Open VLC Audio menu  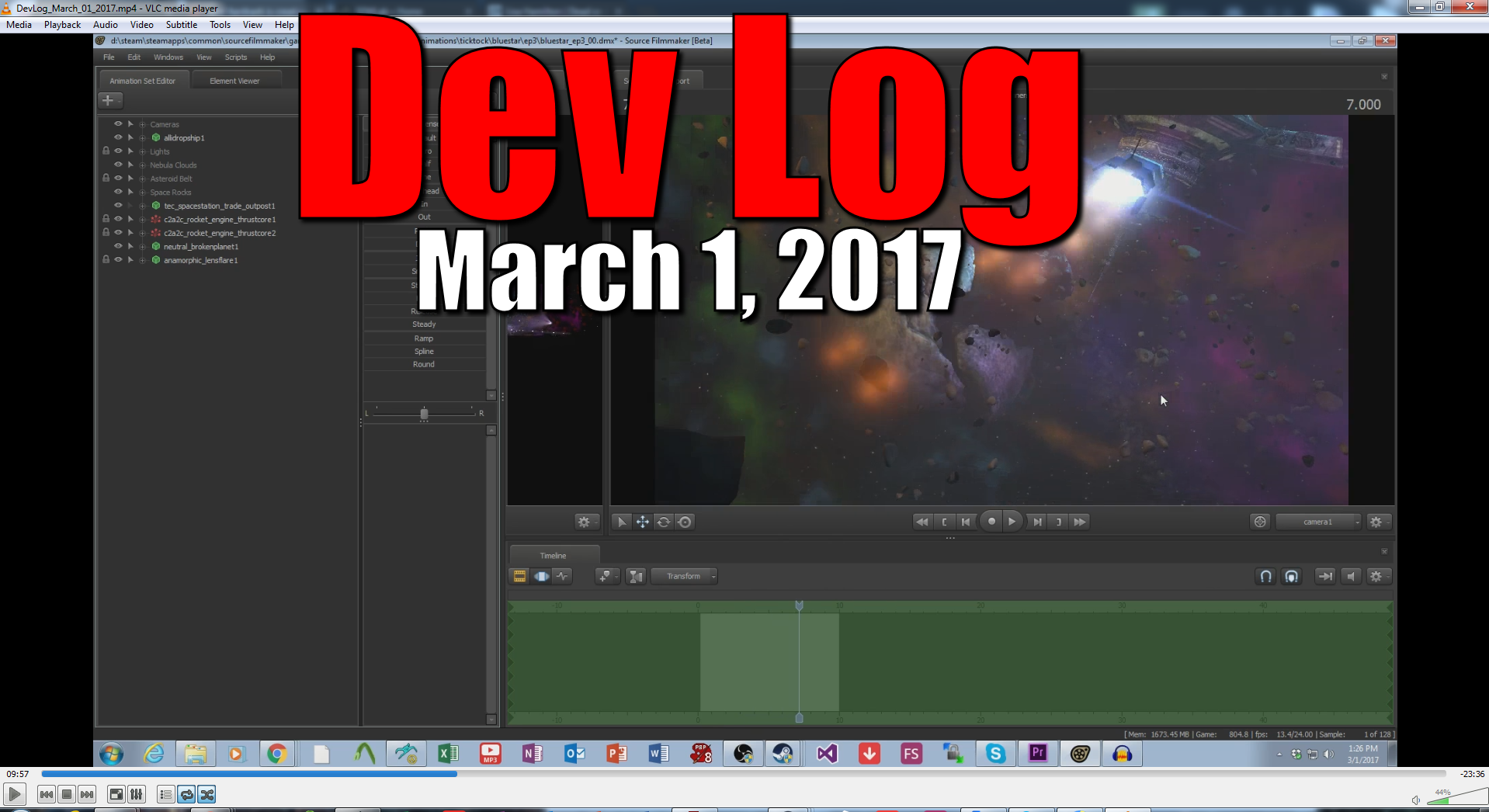(106, 25)
